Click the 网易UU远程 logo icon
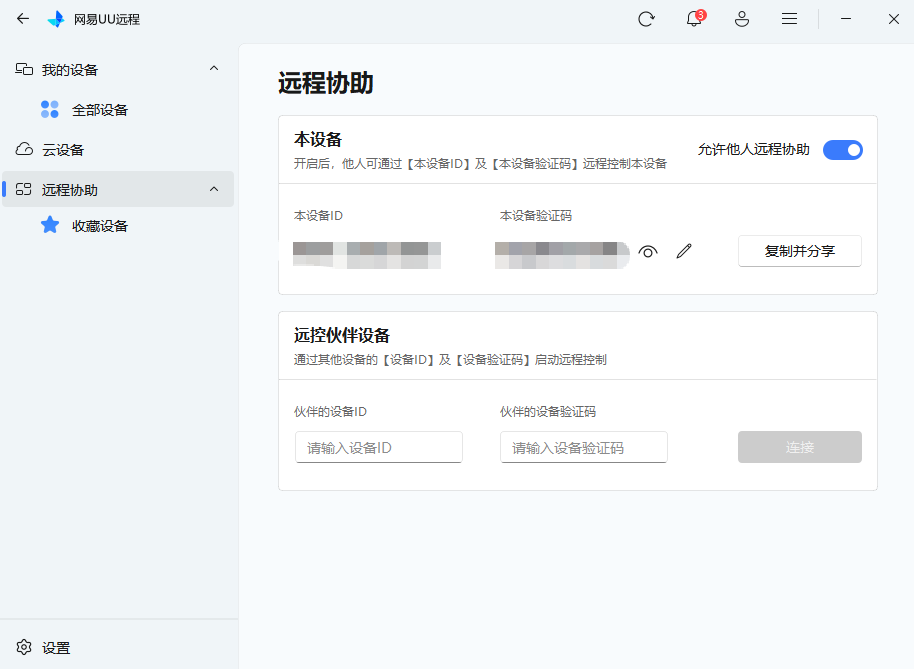Screen dimensions: 914x669 [56, 19]
